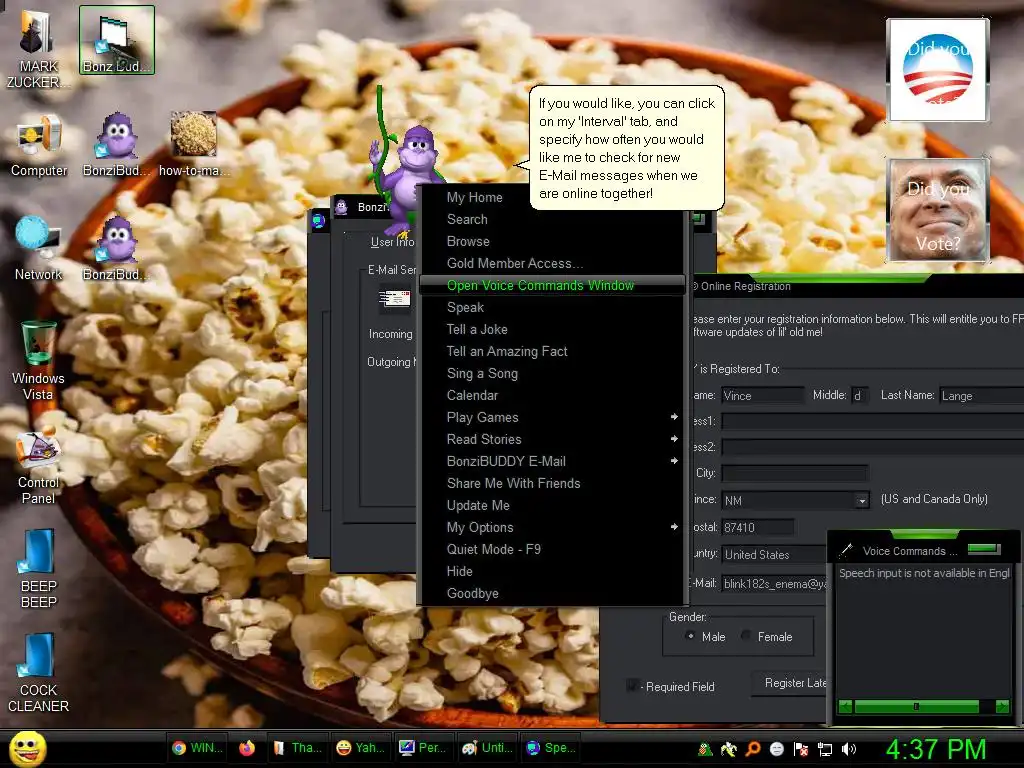Image resolution: width=1024 pixels, height=768 pixels.
Task: Choose Sing a Song
Action: point(551,374)
